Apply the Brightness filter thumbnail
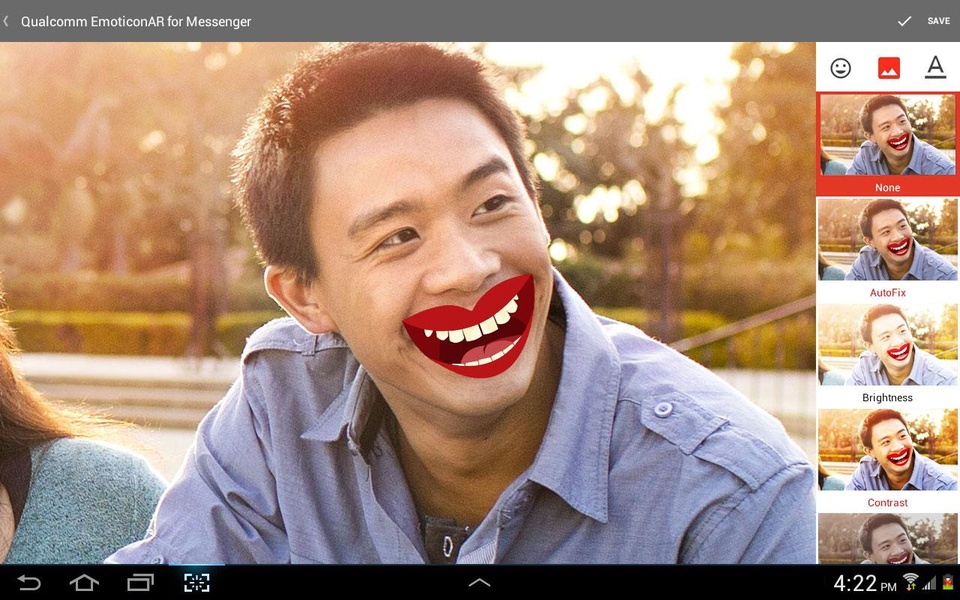 tap(888, 345)
